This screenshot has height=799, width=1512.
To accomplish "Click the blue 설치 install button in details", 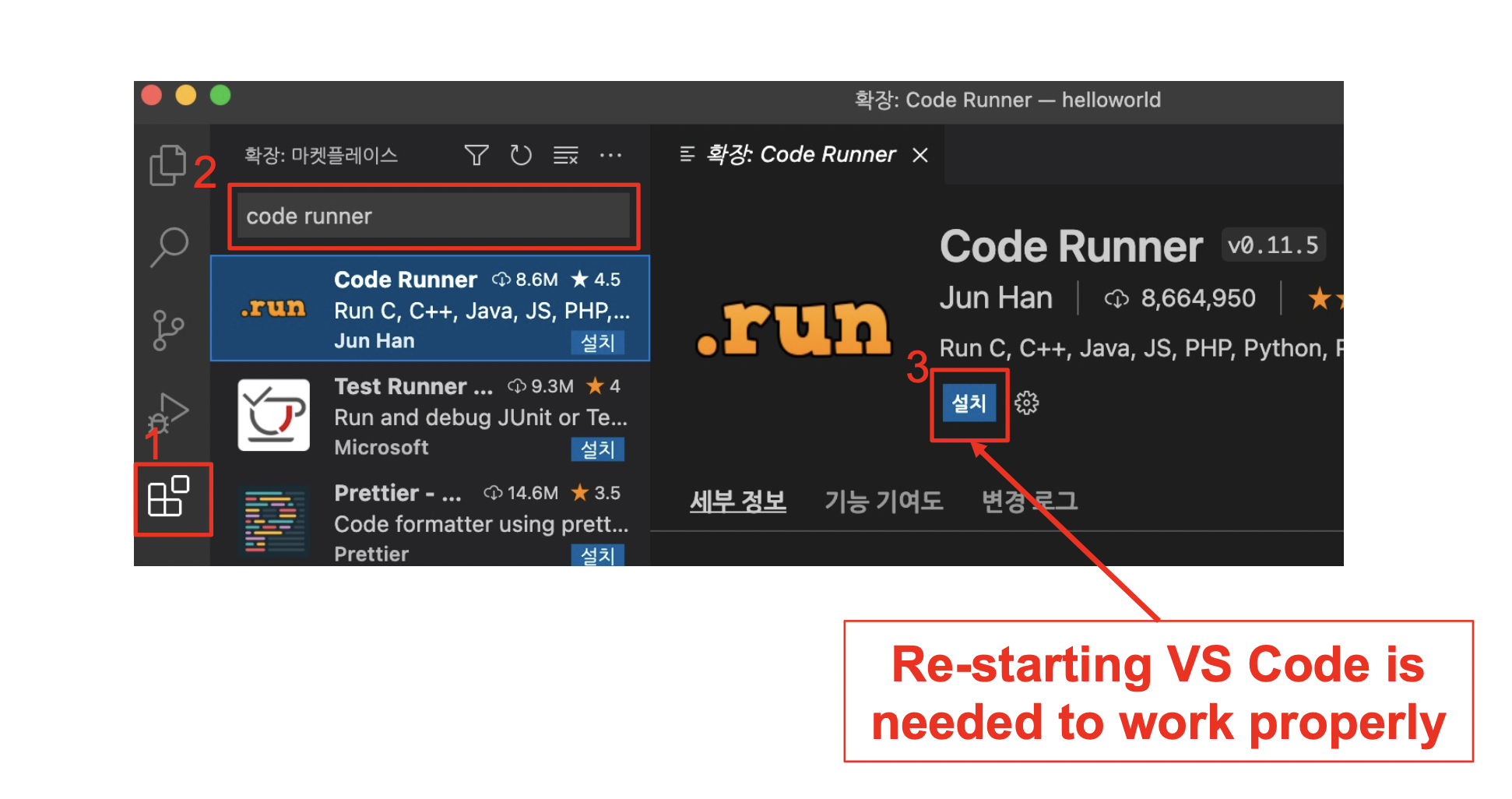I will pos(969,403).
